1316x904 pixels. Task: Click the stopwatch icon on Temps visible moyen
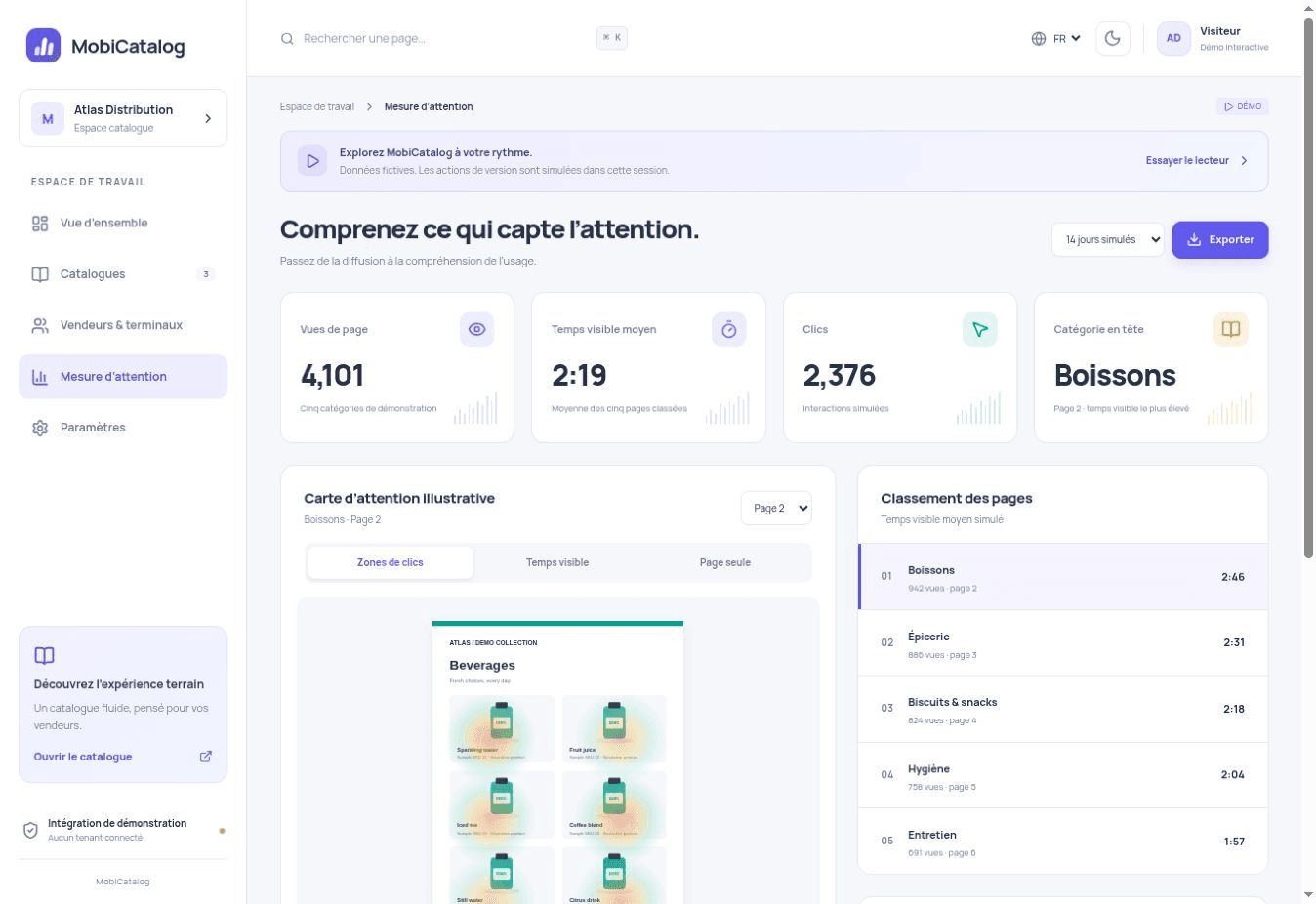coord(729,330)
